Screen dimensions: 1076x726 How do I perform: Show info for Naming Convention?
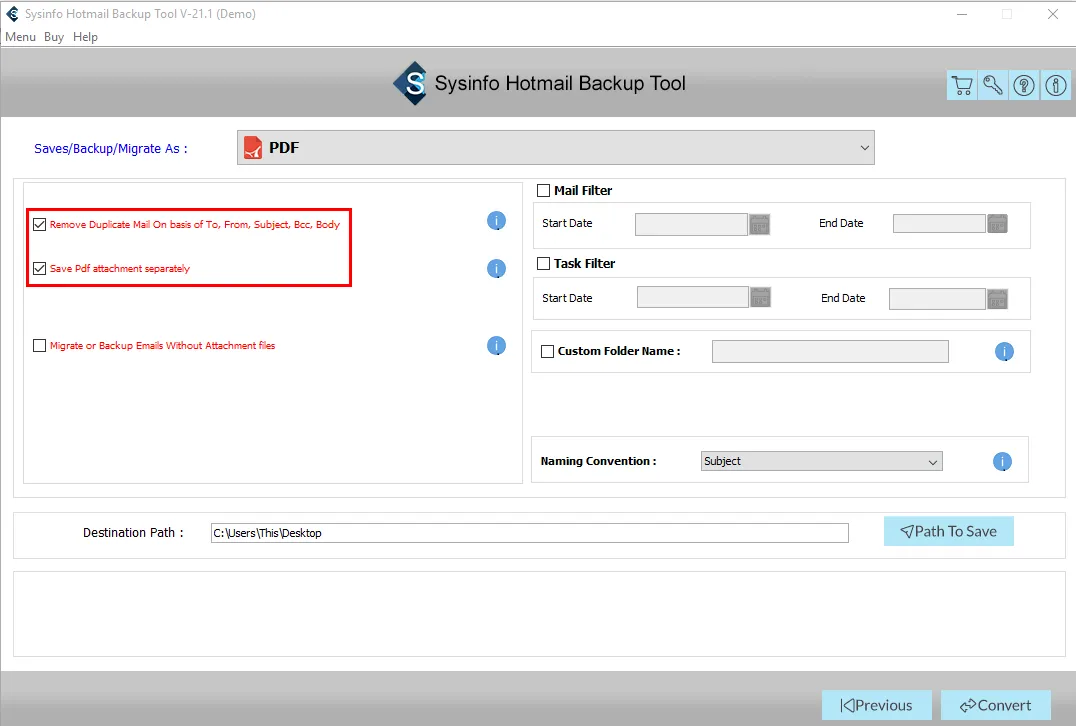(x=1002, y=462)
